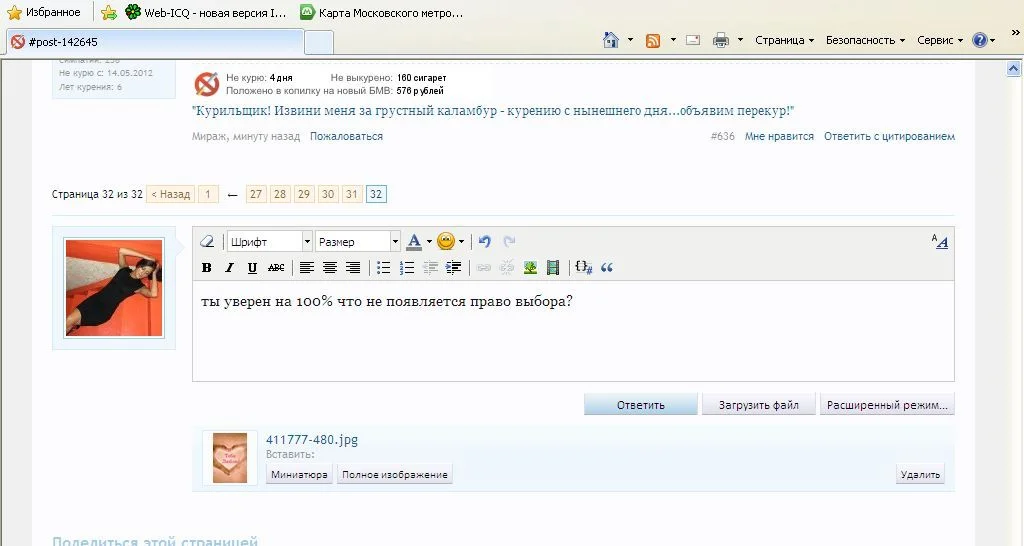Insert a quote with the quotation icon
The width and height of the screenshot is (1024, 546).
[x=606, y=268]
